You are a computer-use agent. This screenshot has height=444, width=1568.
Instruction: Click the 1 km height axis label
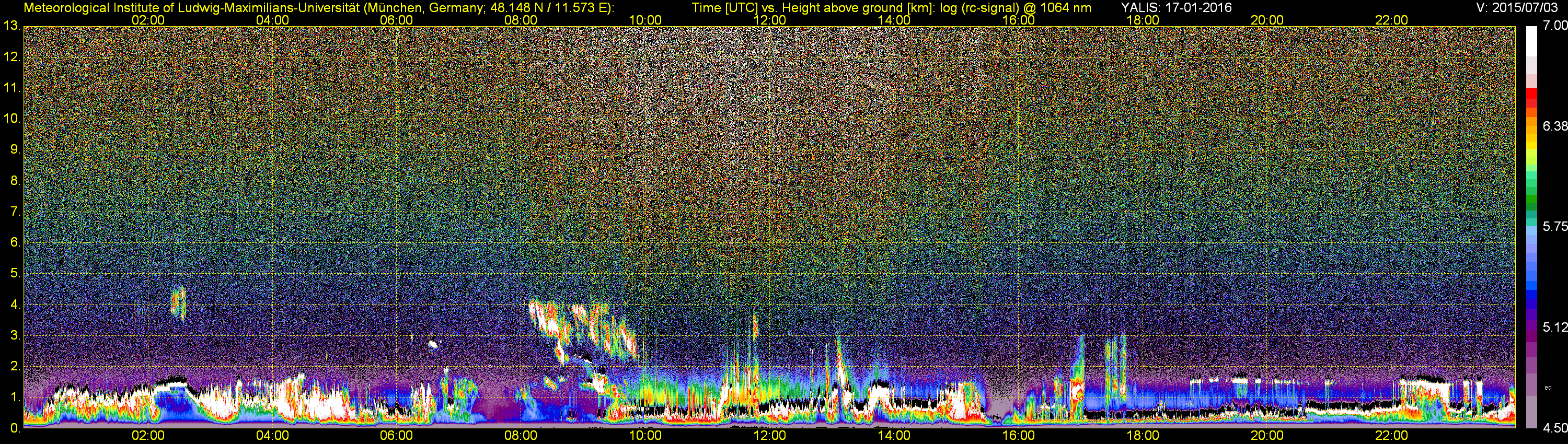pyautogui.click(x=15, y=396)
